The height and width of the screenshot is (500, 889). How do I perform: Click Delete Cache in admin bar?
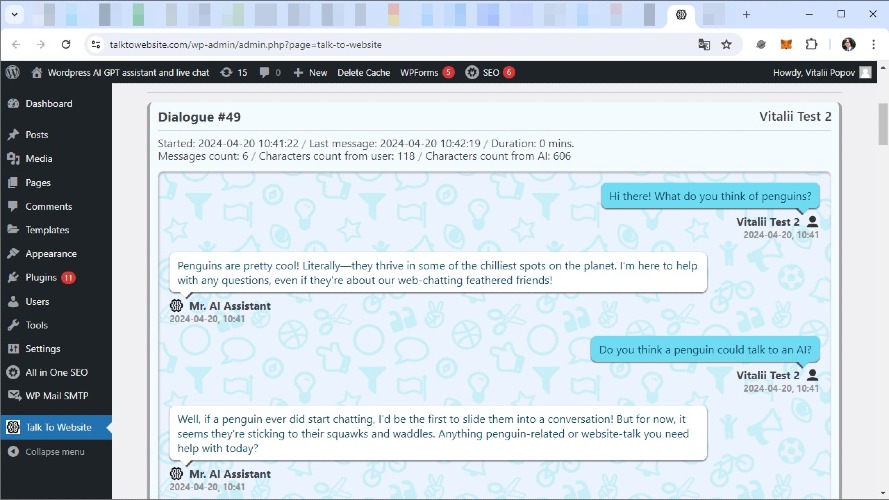click(x=363, y=73)
